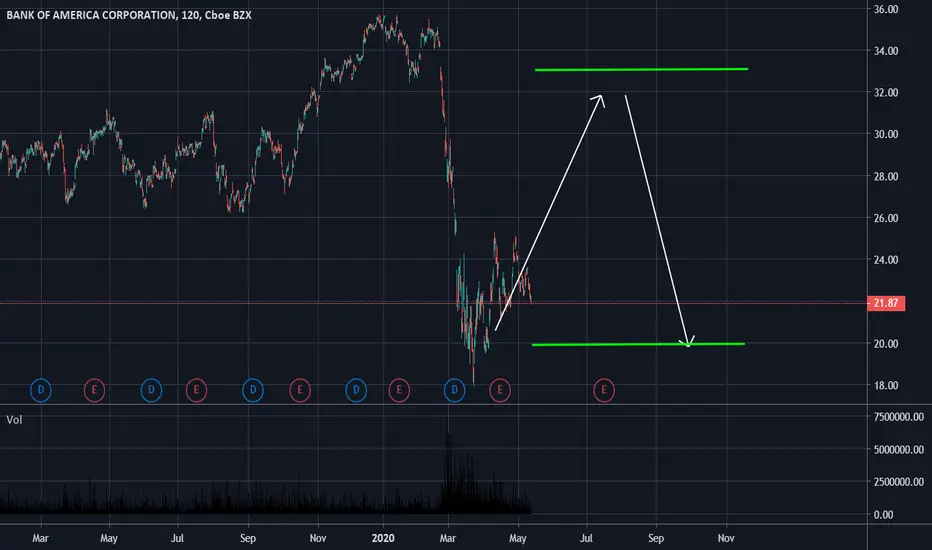The image size is (932, 550).
Task: Open the earnings E marker between March and May 2019
Action: pos(94,390)
